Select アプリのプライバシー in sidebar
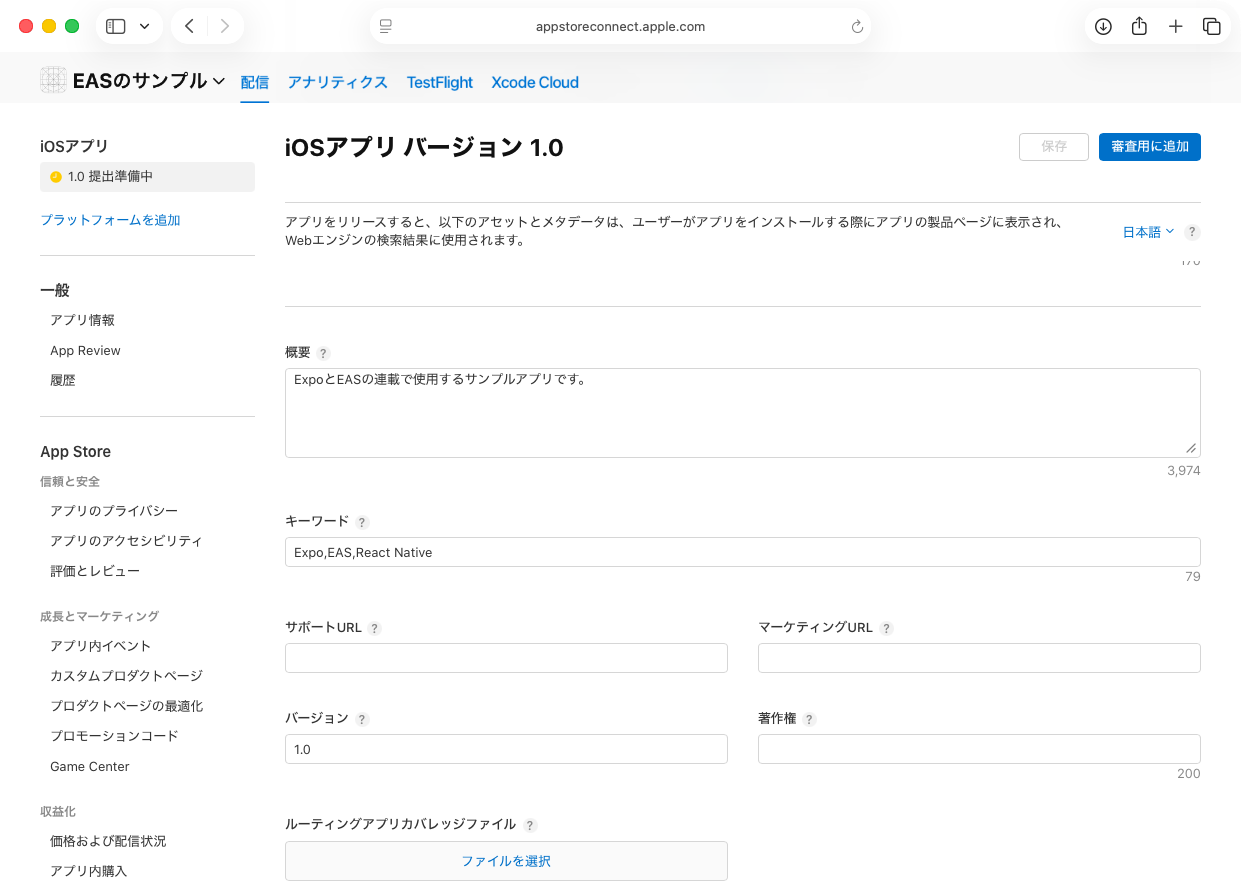This screenshot has width=1241, height=889. tap(114, 511)
